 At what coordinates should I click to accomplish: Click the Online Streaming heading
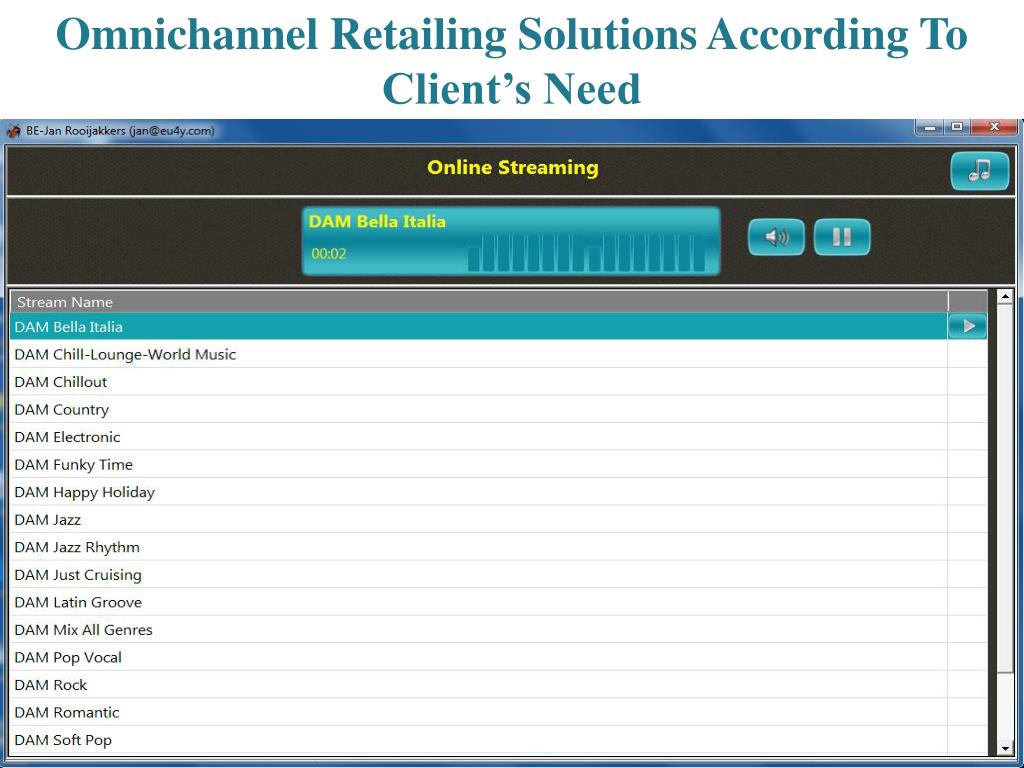click(x=513, y=167)
